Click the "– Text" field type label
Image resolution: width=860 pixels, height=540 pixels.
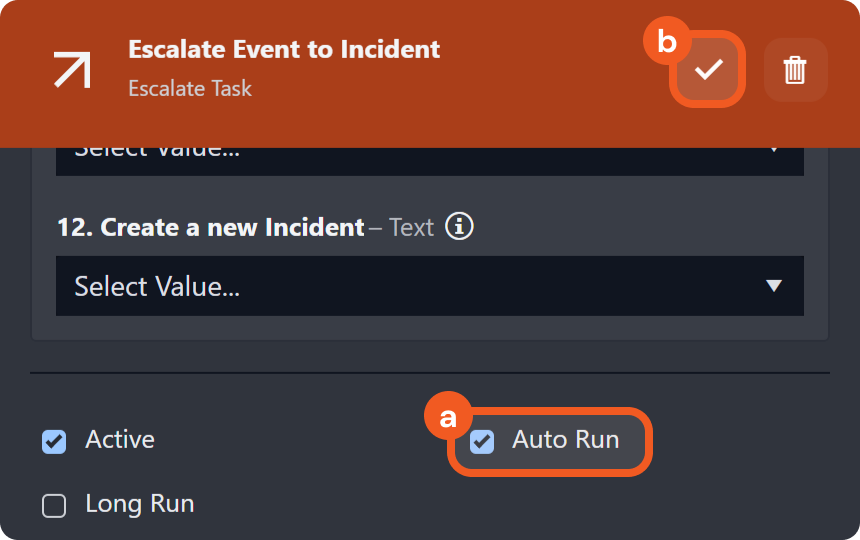point(401,227)
